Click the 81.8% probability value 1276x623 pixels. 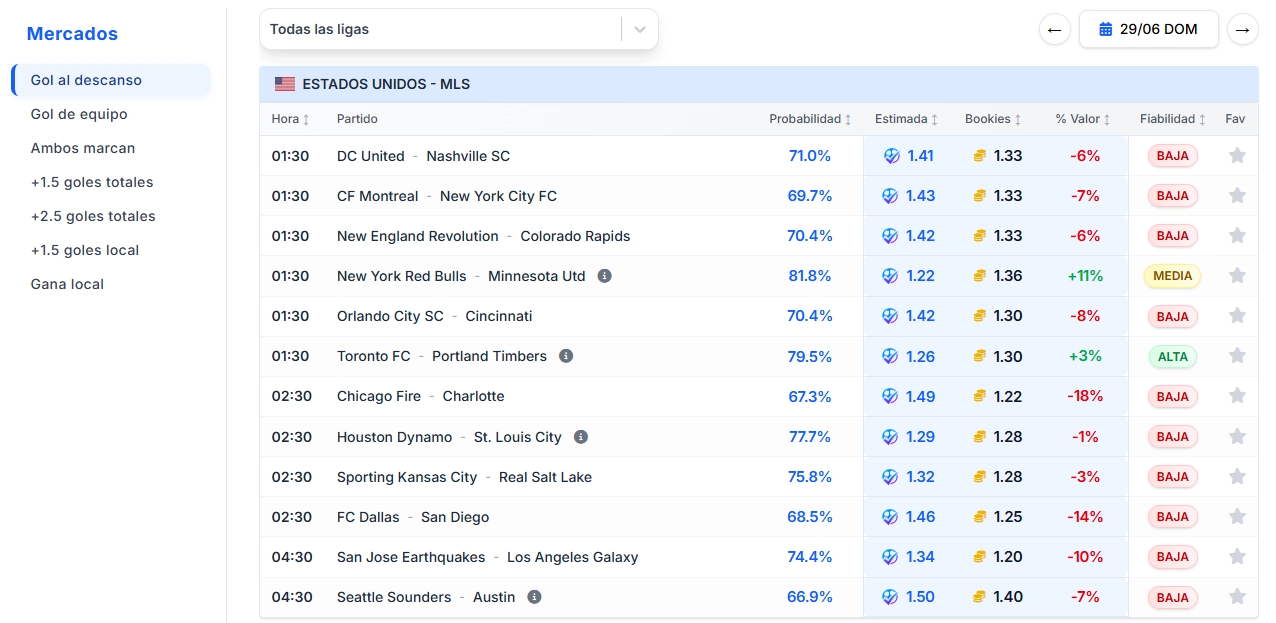(810, 276)
